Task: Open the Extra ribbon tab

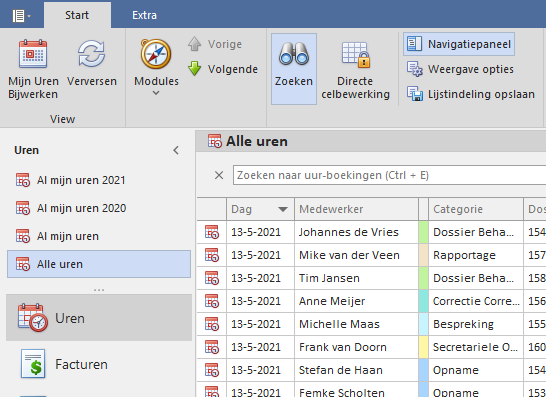Action: coord(145,15)
